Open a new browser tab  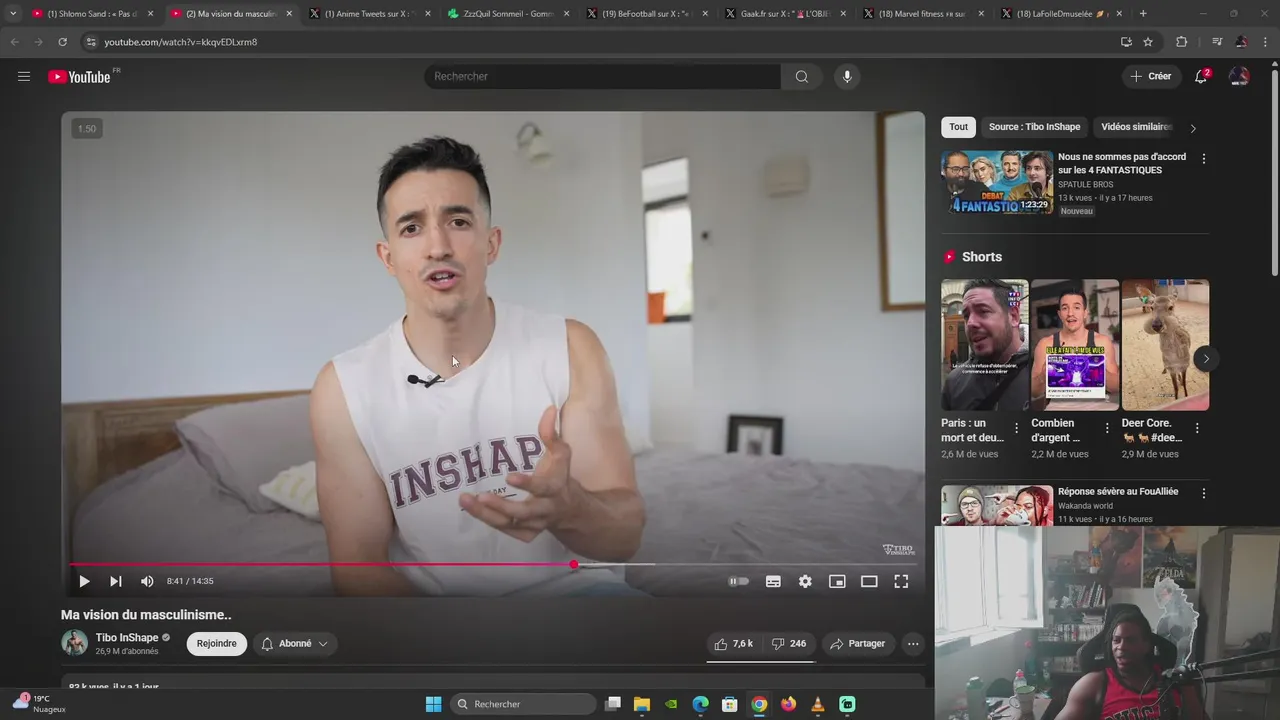pyautogui.click(x=1143, y=14)
